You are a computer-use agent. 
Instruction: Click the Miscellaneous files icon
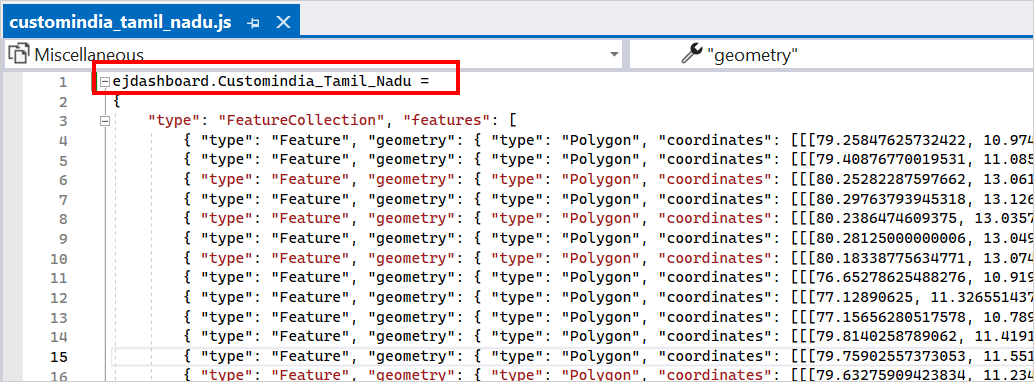click(18, 53)
